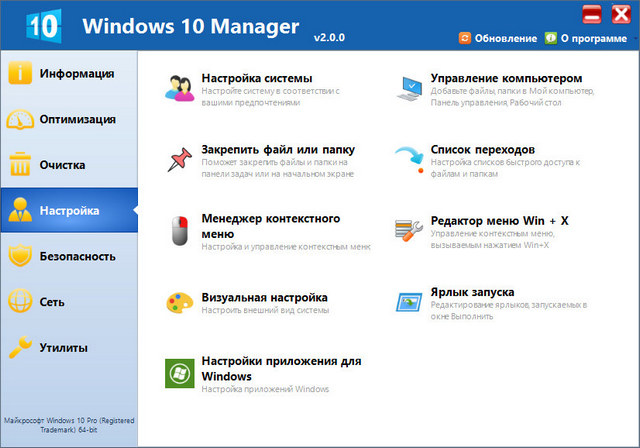
Task: Click the Безопасность shield icon
Action: (x=20, y=255)
